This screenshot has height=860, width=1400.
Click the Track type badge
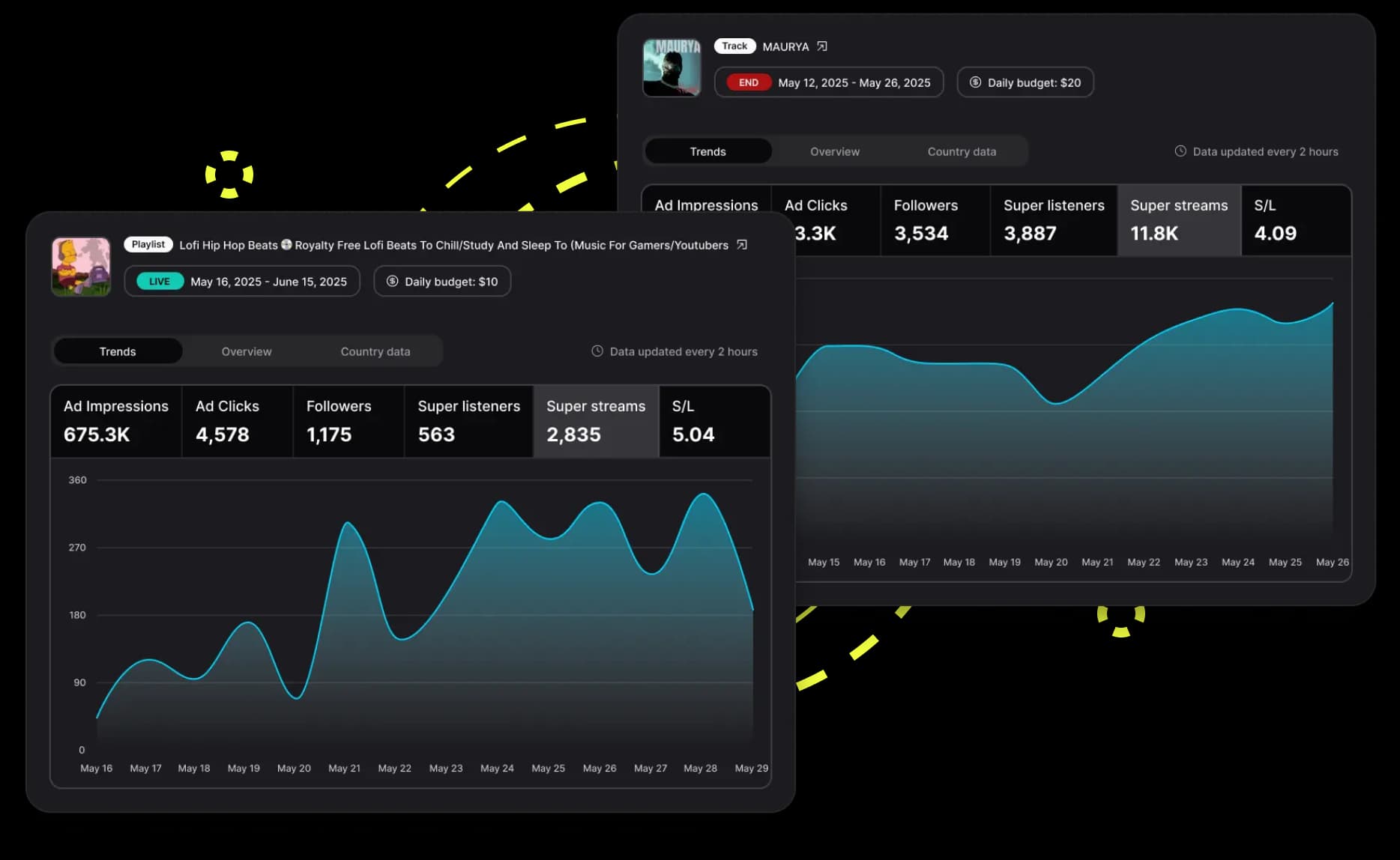pos(734,46)
